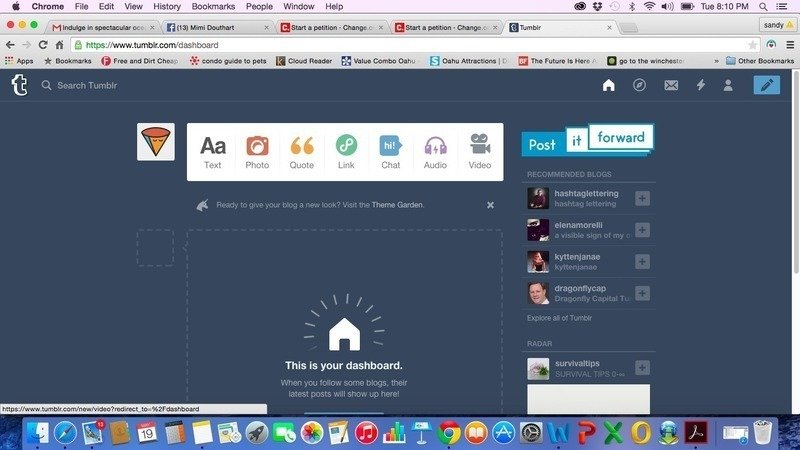
Task: Click the blue compose pencil button
Action: coord(767,85)
